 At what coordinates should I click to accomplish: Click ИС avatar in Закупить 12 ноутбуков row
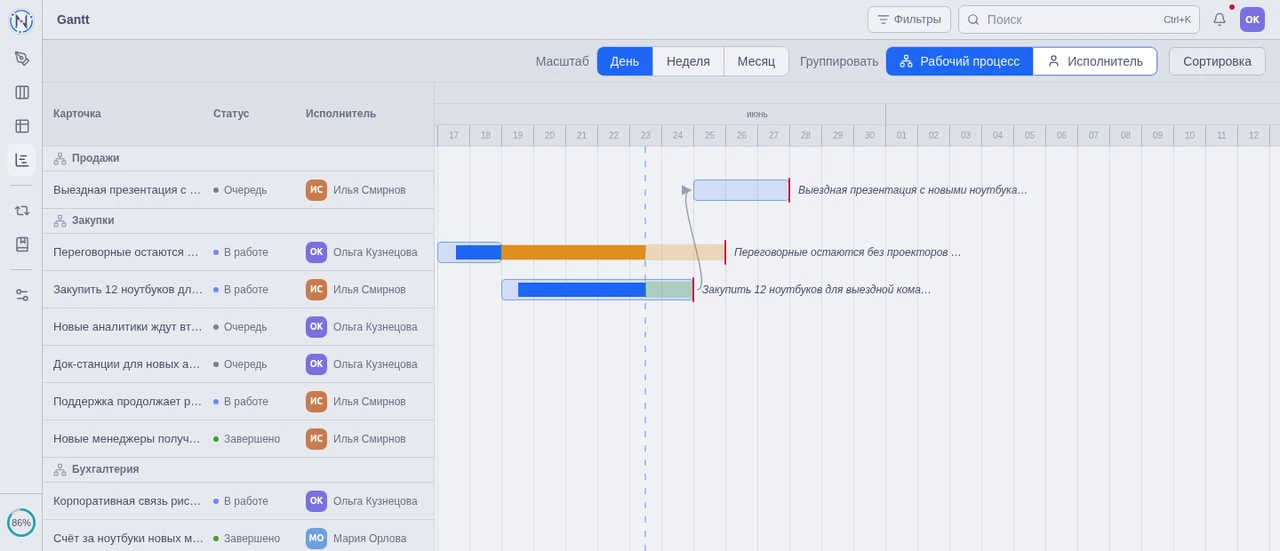[x=316, y=289]
